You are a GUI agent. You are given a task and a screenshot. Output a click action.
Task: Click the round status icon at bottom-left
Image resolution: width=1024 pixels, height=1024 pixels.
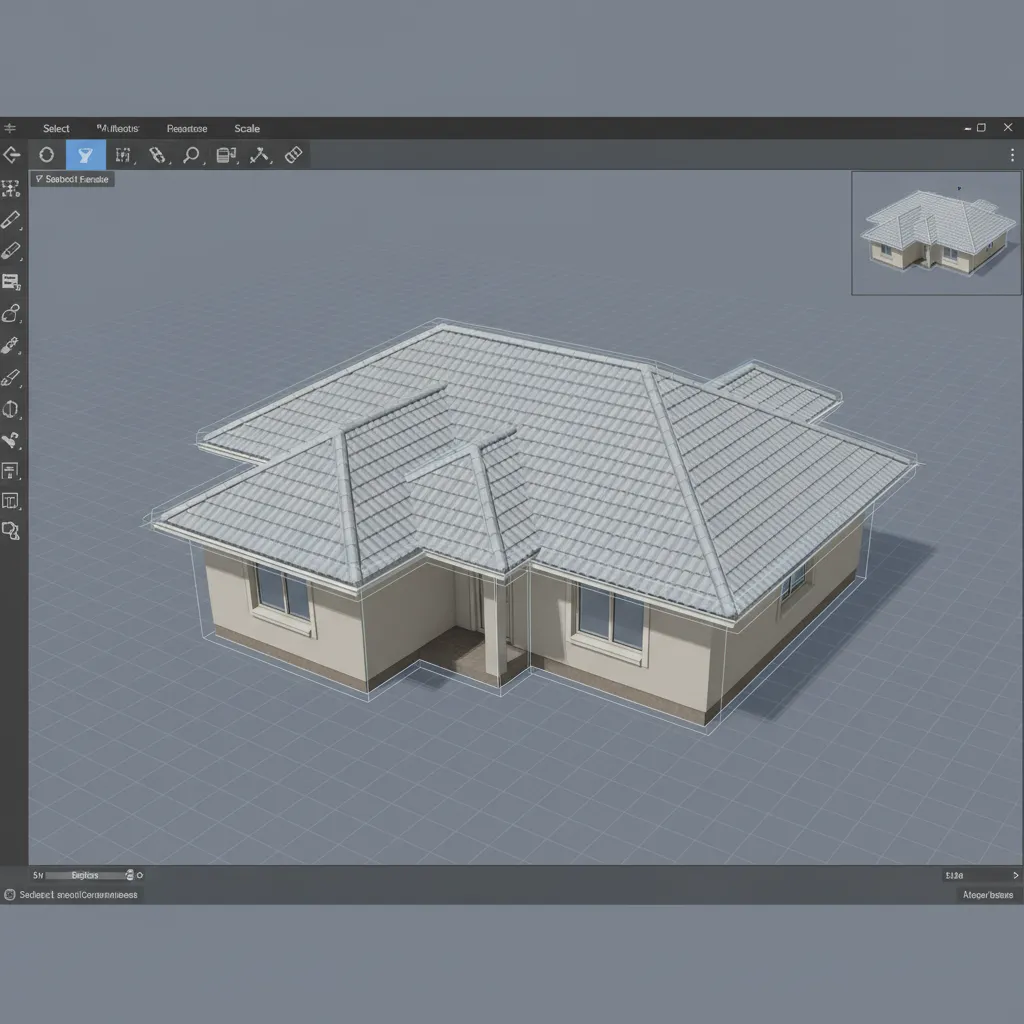pos(10,895)
